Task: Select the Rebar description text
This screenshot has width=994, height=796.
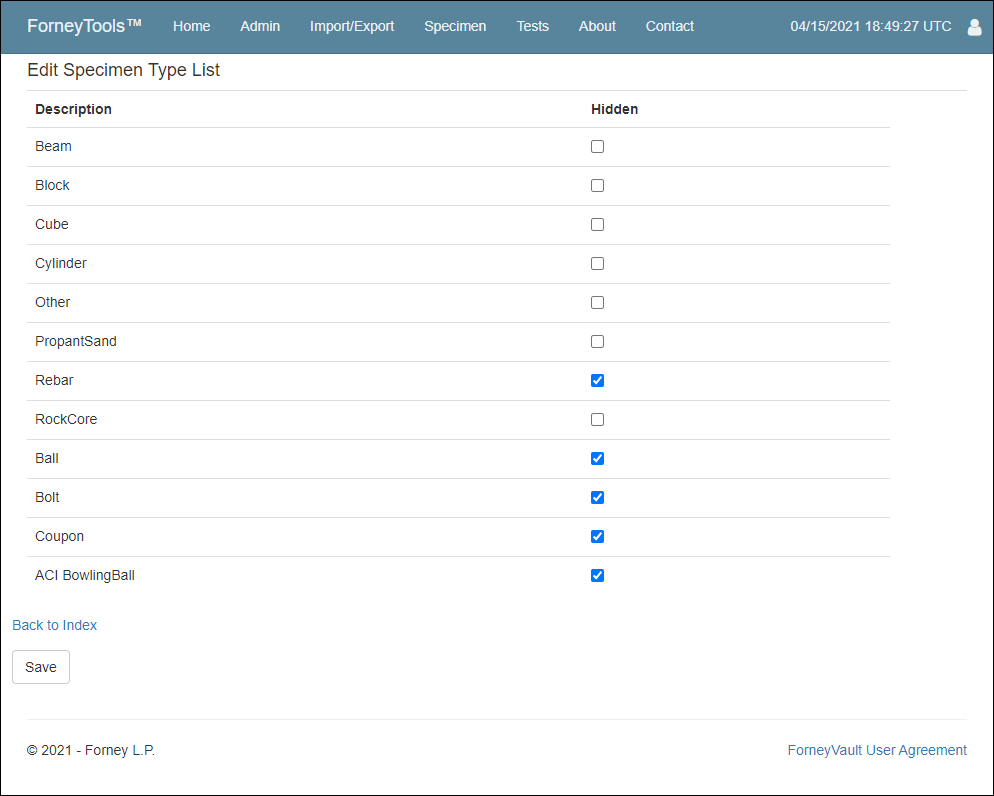Action: (54, 380)
